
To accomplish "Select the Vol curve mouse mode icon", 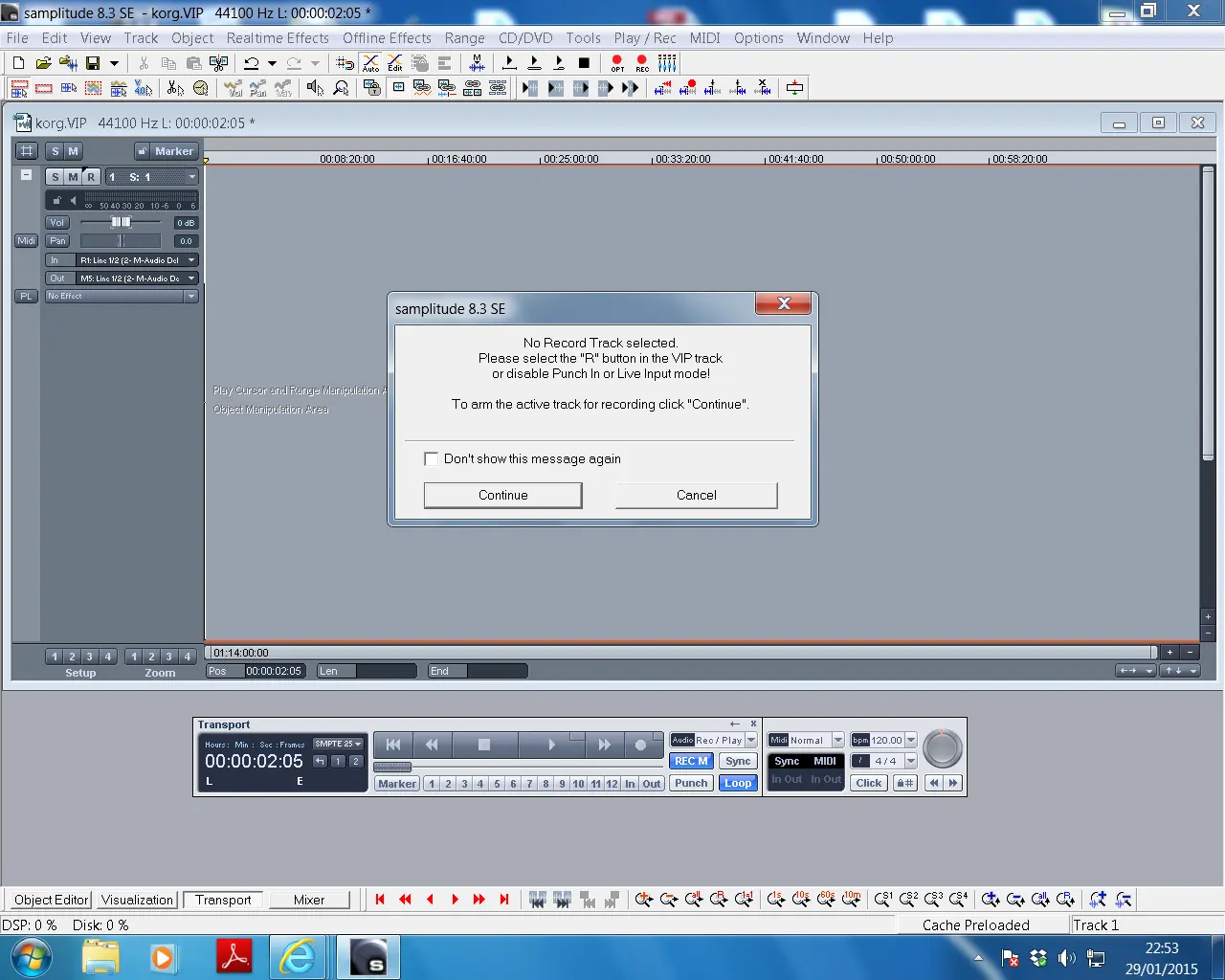I will point(234,88).
